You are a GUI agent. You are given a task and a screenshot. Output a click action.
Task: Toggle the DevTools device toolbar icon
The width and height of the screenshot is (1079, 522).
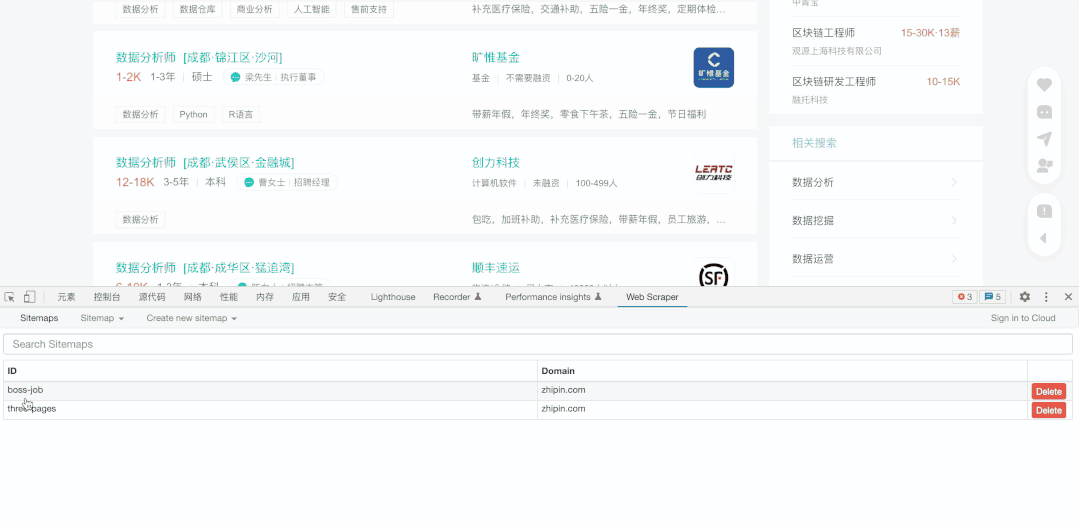(x=30, y=297)
